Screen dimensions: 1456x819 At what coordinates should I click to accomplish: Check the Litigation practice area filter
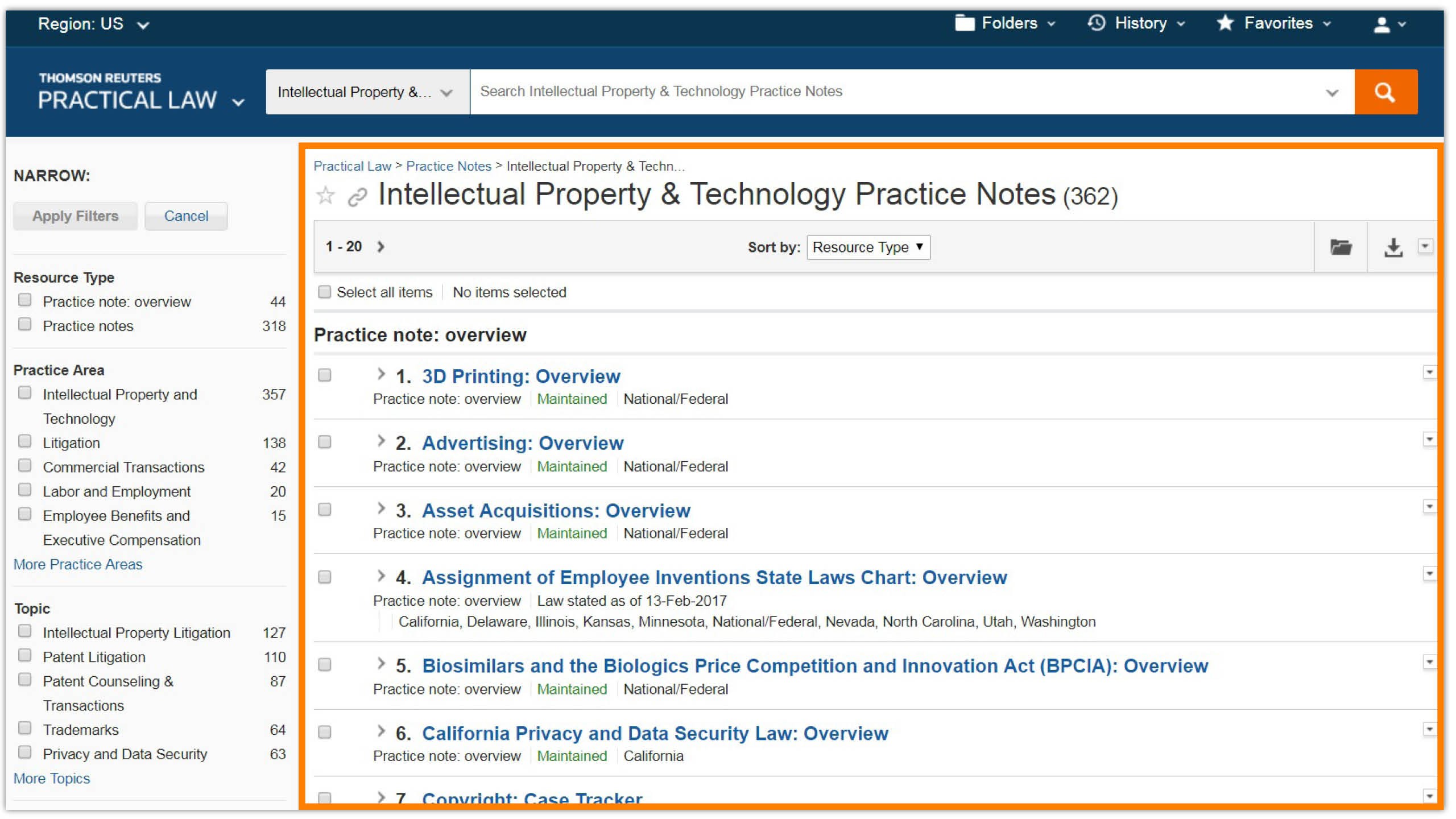25,441
